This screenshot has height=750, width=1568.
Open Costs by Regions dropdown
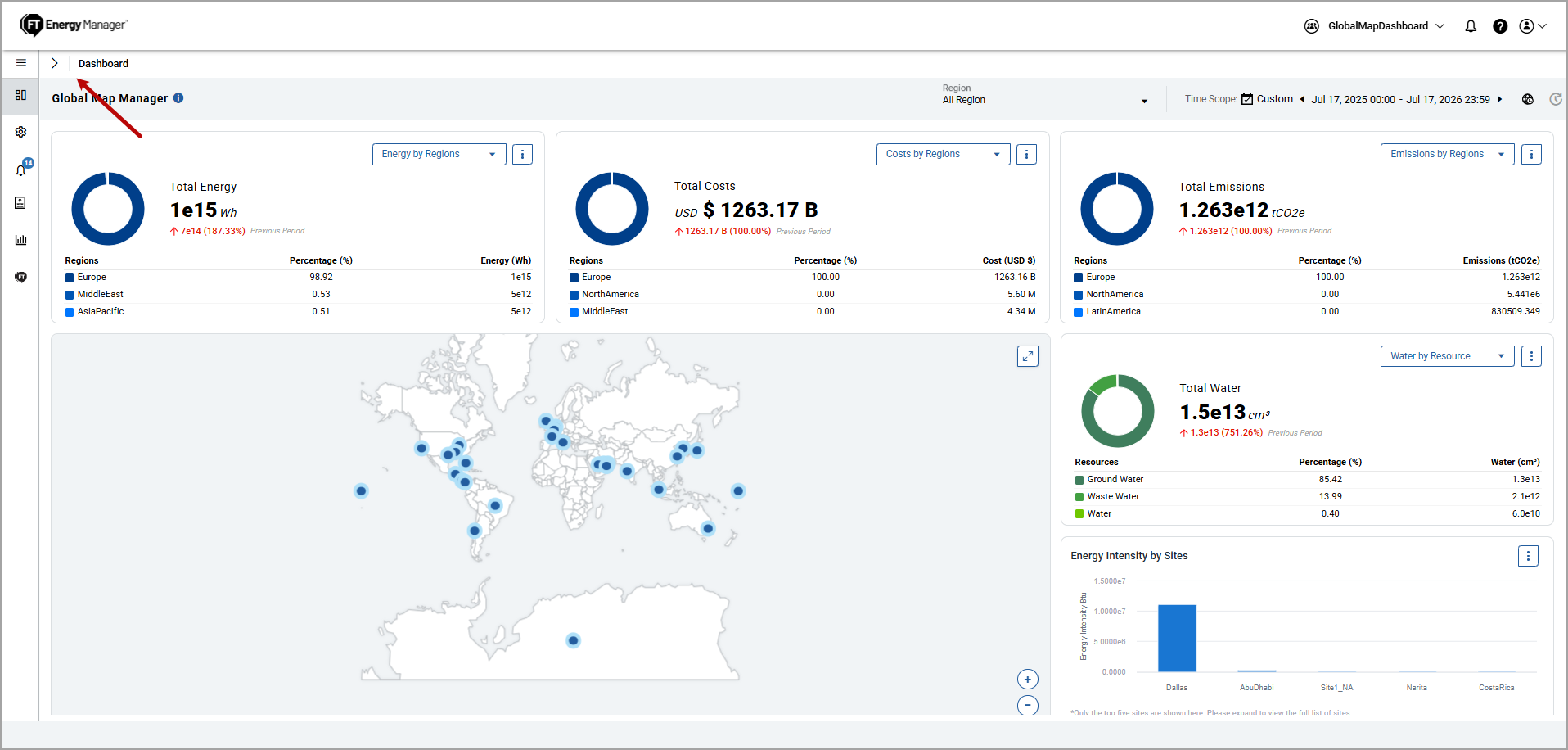click(944, 154)
